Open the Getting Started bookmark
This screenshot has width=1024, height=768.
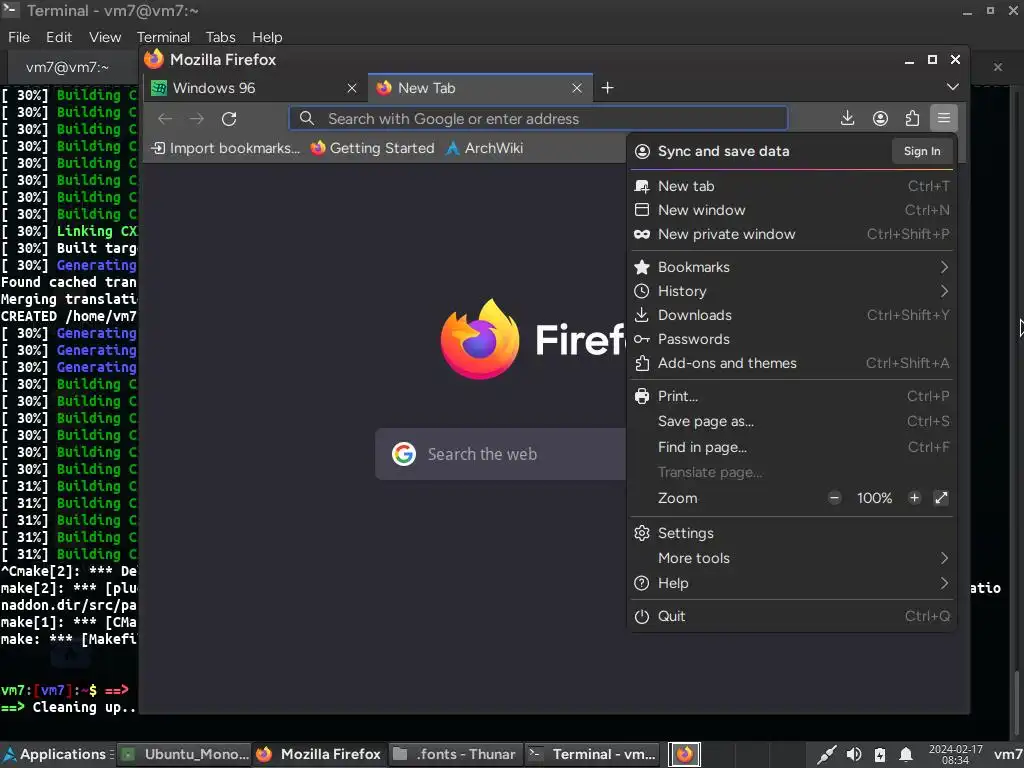(x=372, y=148)
